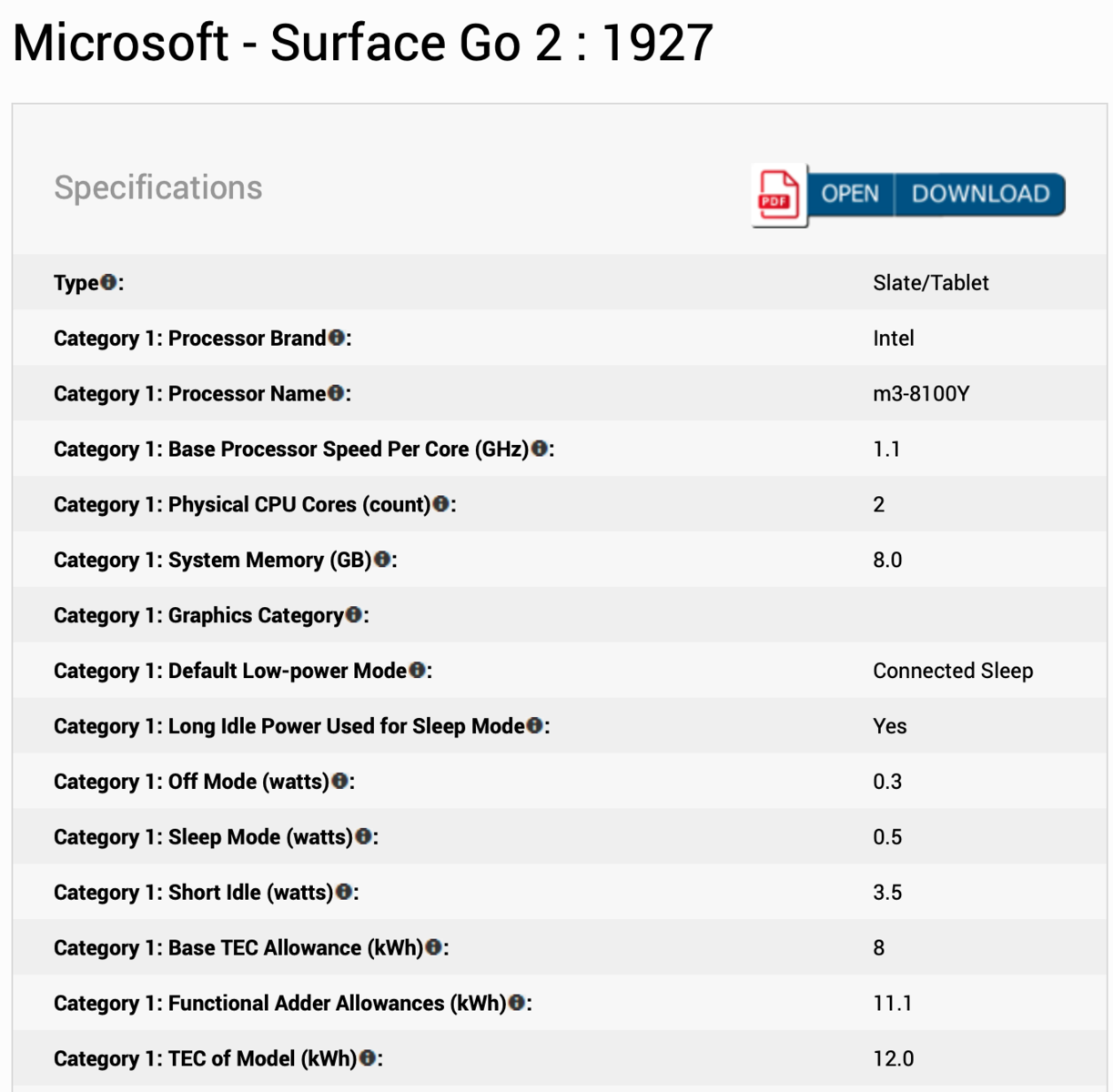Click the 12.0 TEC of Model value
This screenshot has width=1113, height=1092.
pos(893,1059)
